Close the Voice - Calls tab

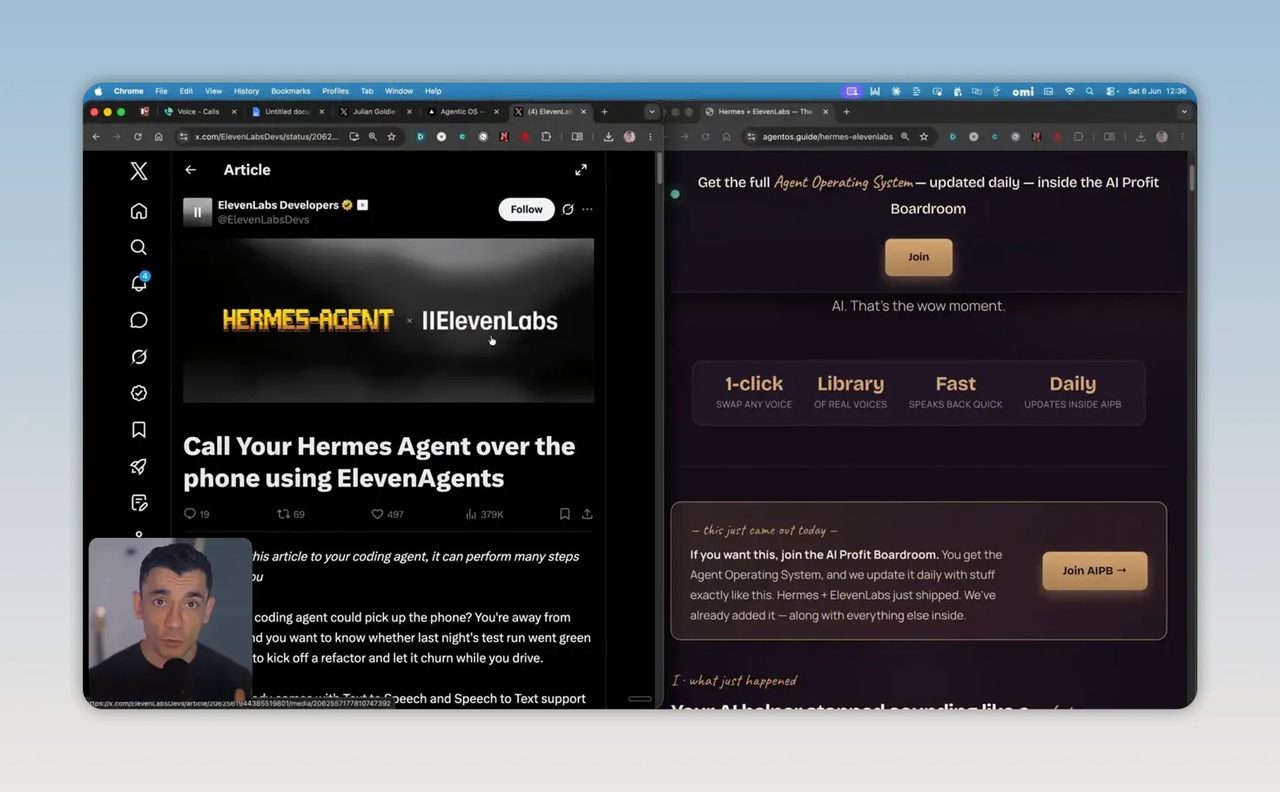click(x=234, y=112)
